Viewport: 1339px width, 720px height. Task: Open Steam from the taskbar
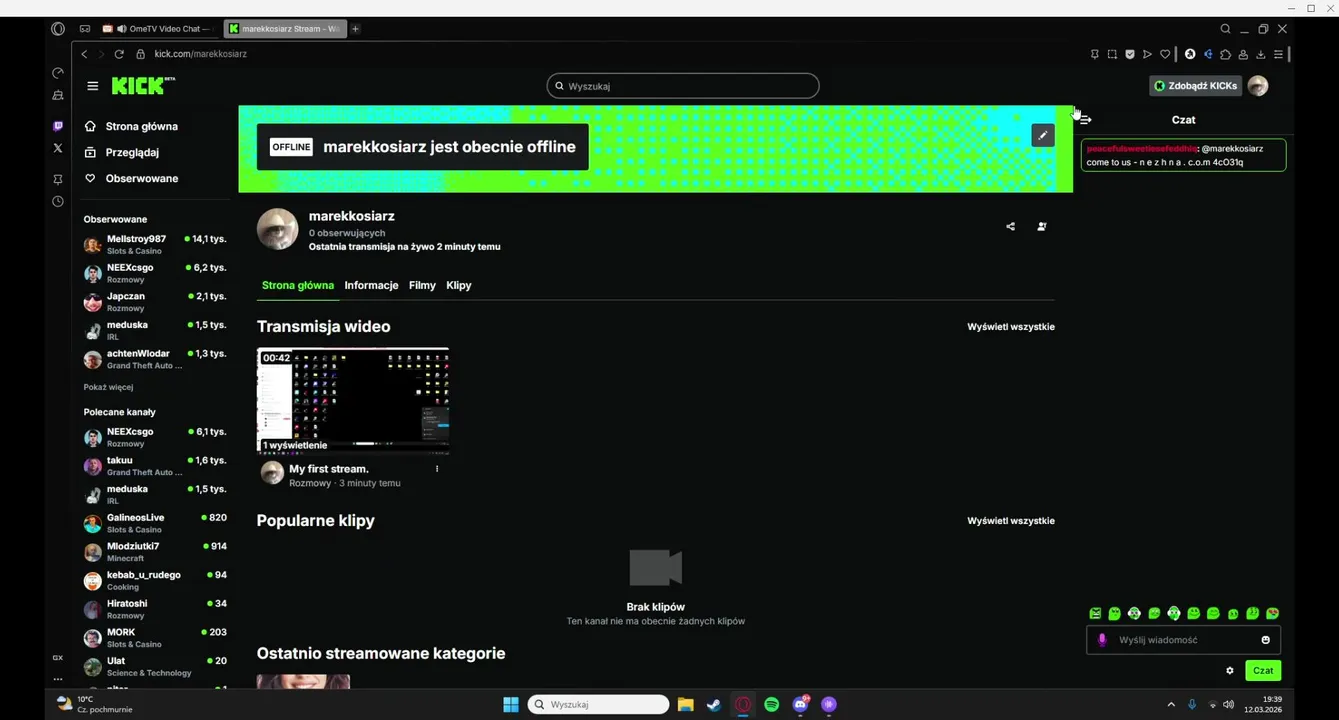(714, 705)
